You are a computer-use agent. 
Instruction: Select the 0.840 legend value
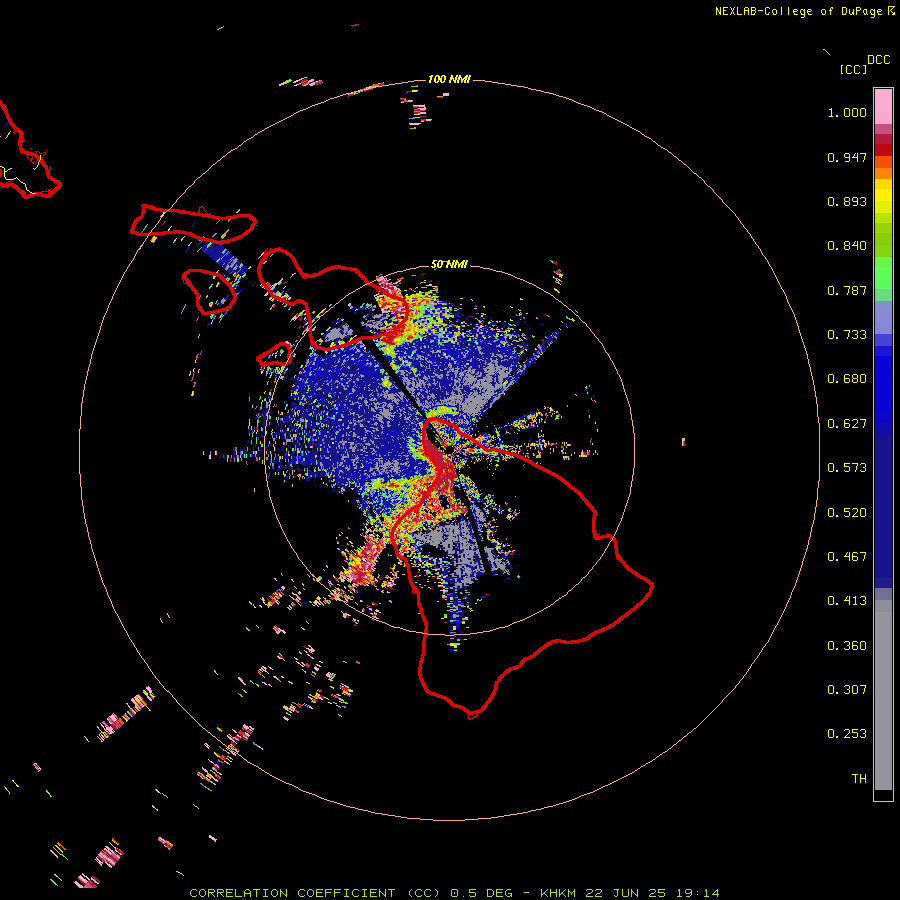(x=847, y=246)
